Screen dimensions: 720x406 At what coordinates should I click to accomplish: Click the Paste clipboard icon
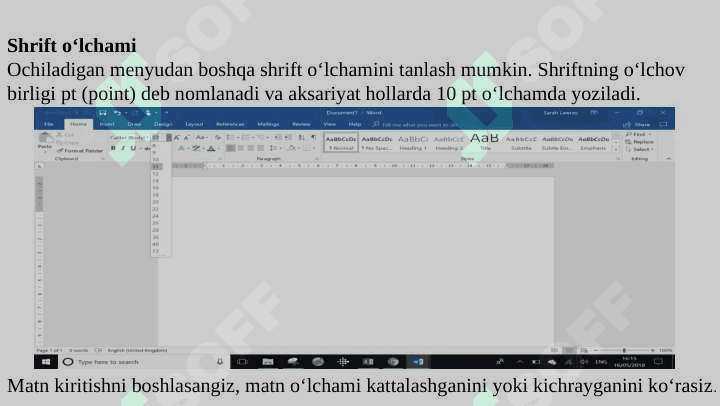45,138
